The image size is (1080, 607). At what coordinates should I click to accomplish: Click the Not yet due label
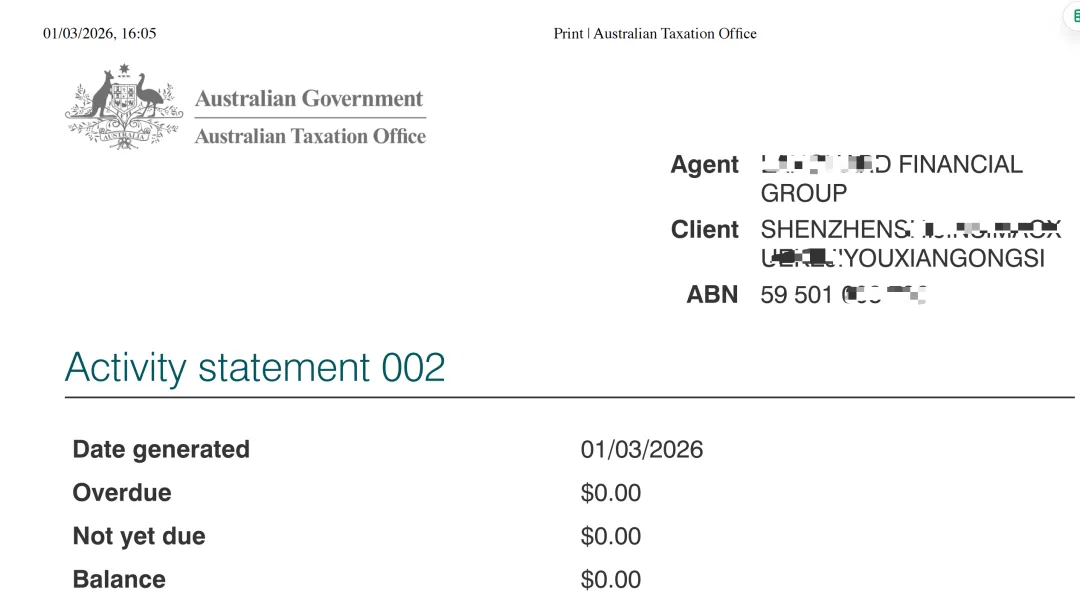(139, 536)
